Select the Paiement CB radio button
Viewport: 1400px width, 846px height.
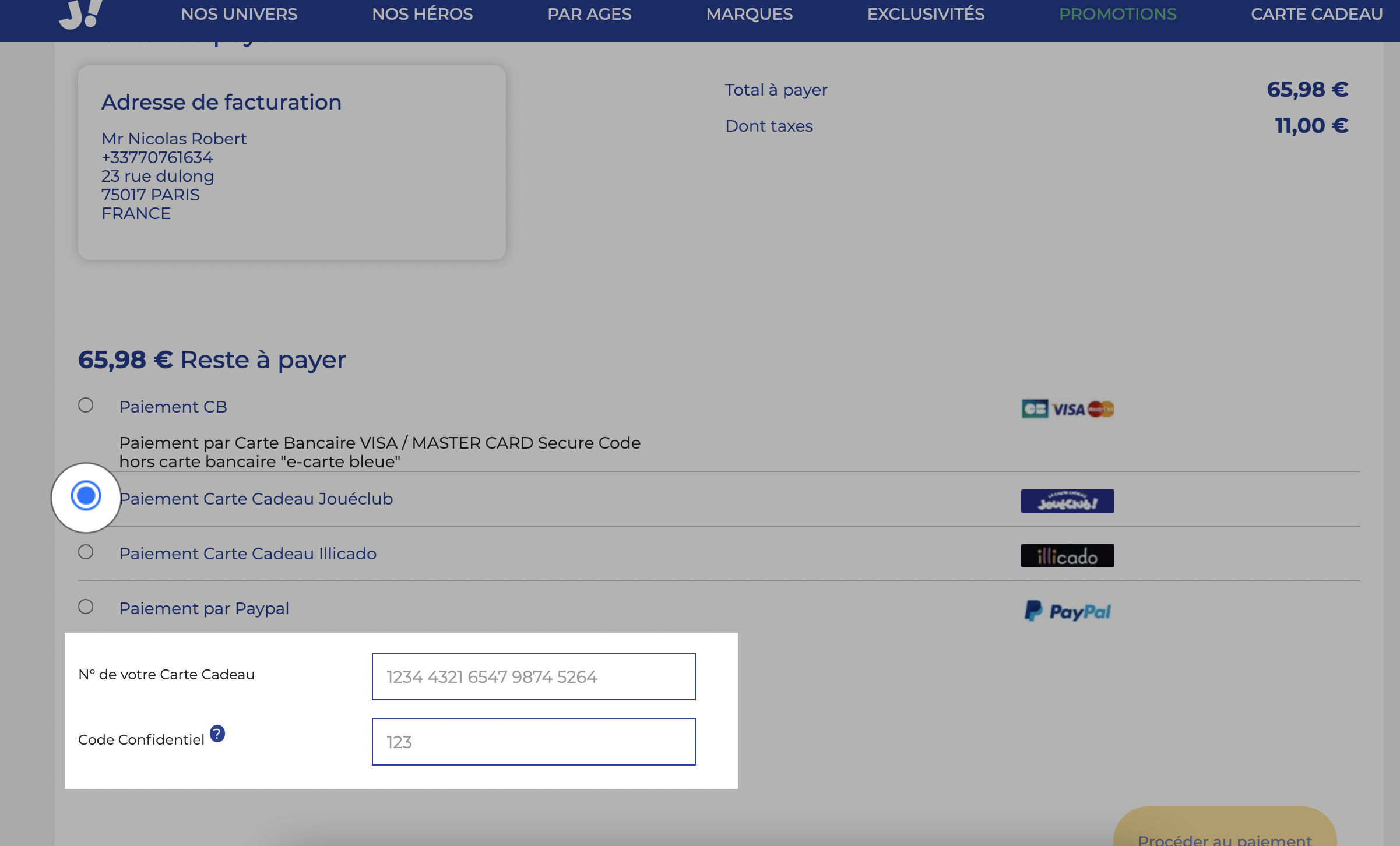[86, 405]
